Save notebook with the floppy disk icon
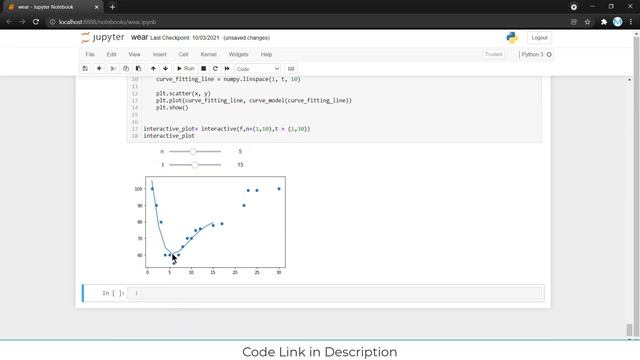Viewport: 640px width, 360px height. [85, 69]
